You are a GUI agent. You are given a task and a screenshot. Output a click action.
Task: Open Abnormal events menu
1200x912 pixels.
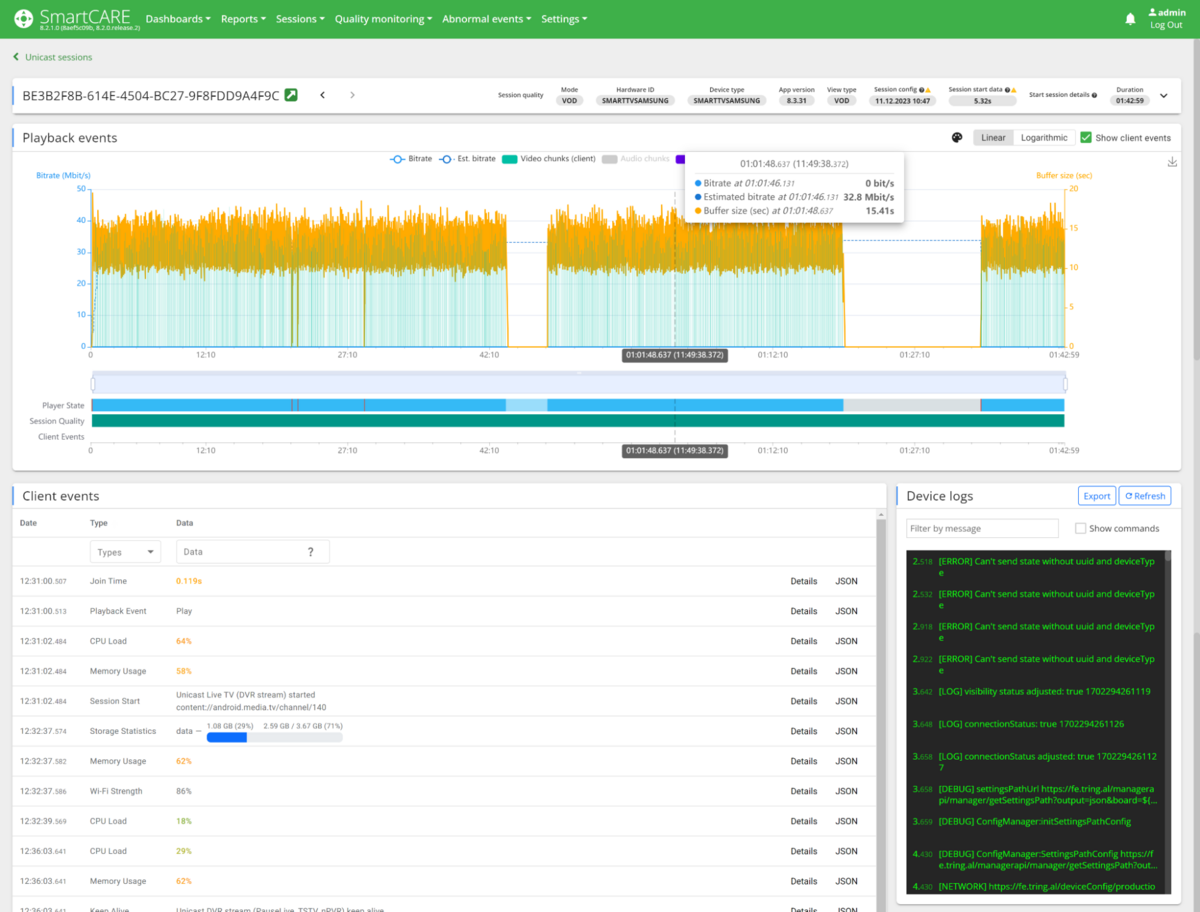pos(486,19)
